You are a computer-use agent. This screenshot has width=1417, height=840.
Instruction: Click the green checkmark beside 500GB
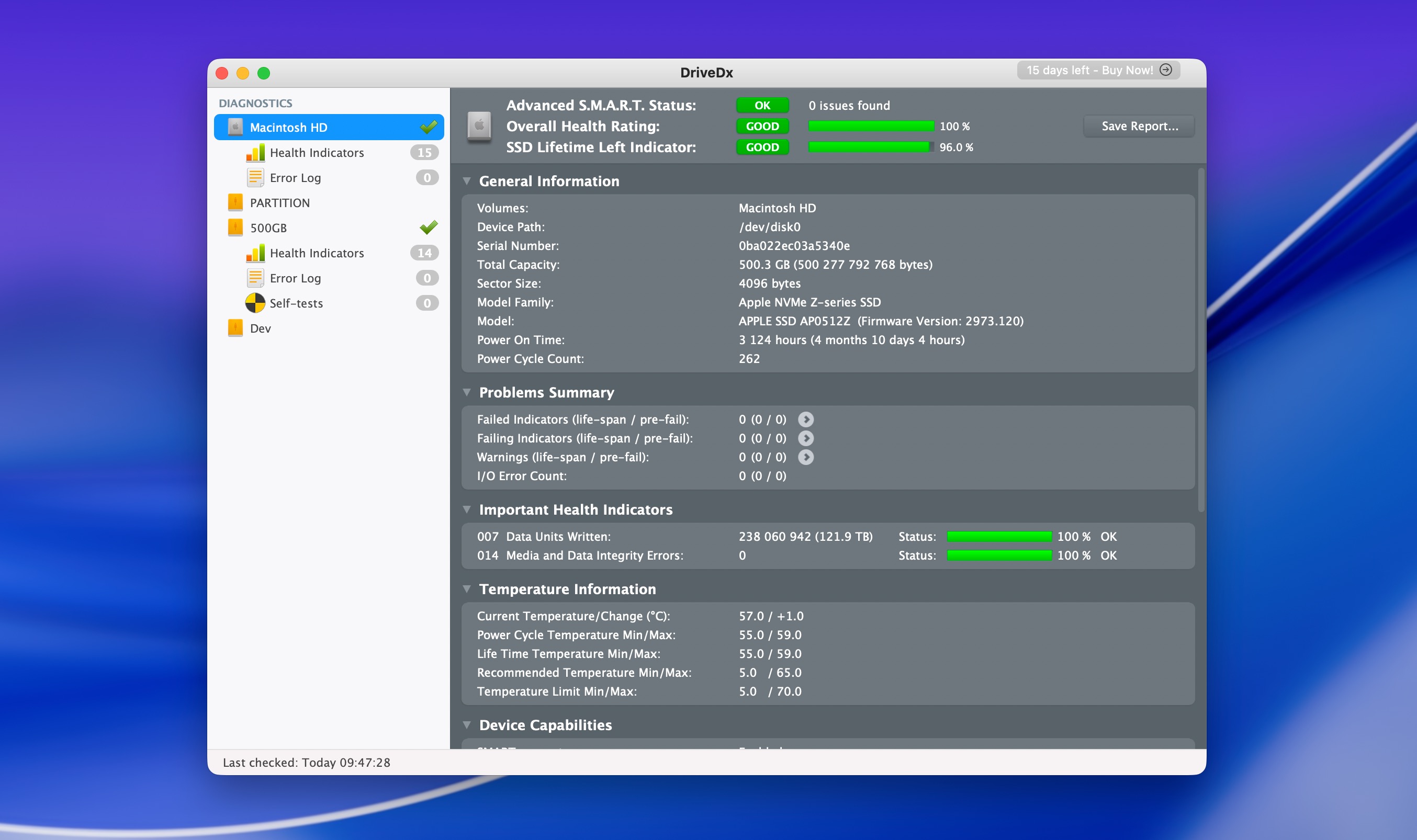coord(429,228)
